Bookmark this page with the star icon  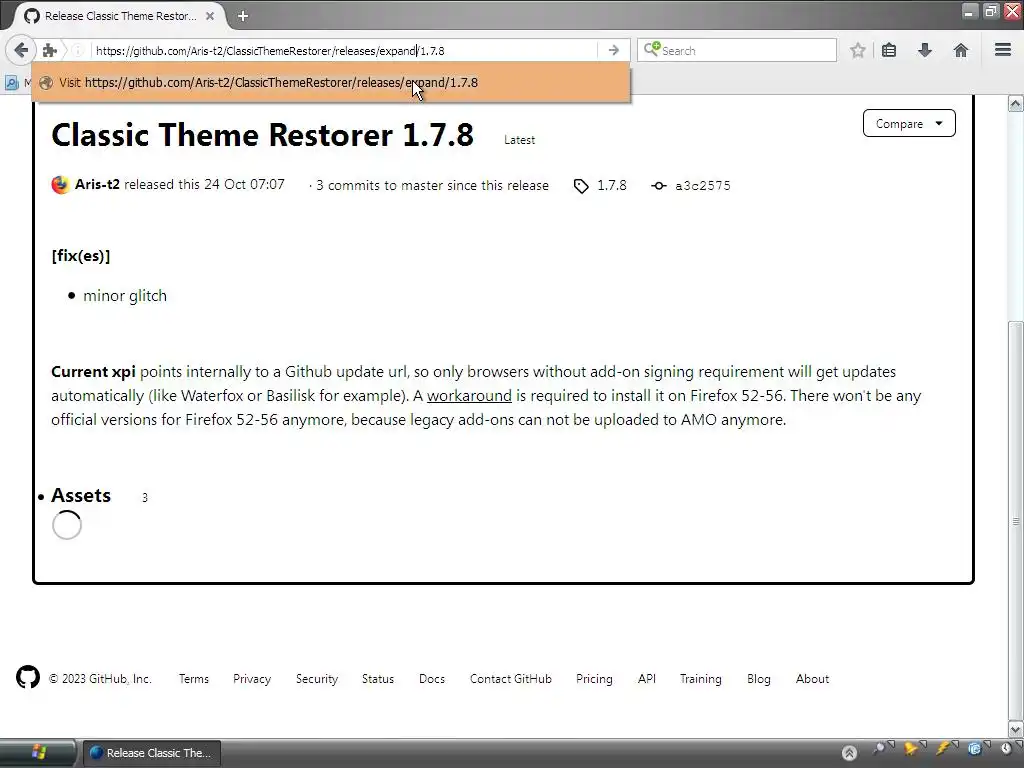(x=857, y=50)
